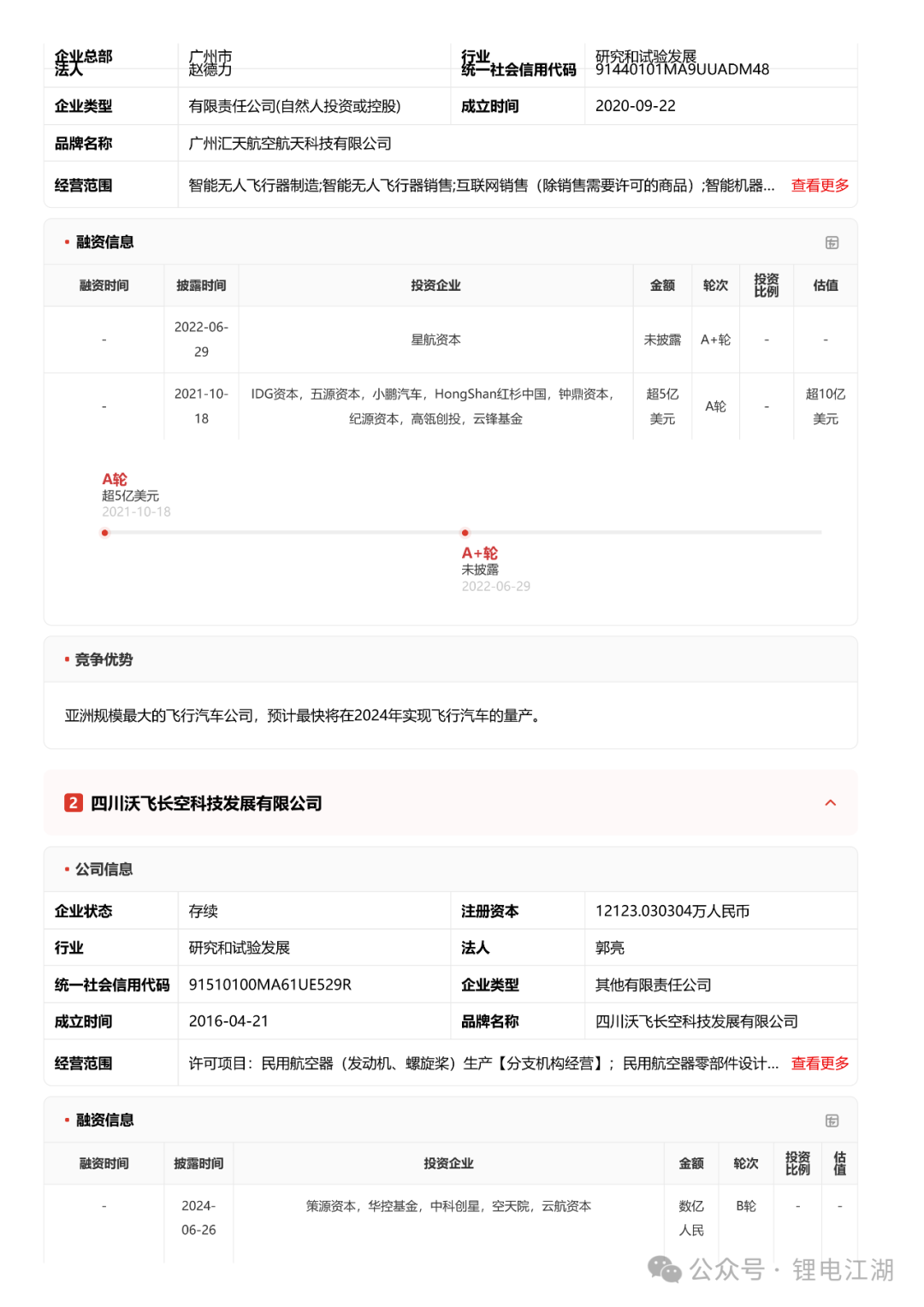The width and height of the screenshot is (924, 1307).
Task: Click the founding date 2020-09-22
Action: click(x=635, y=106)
